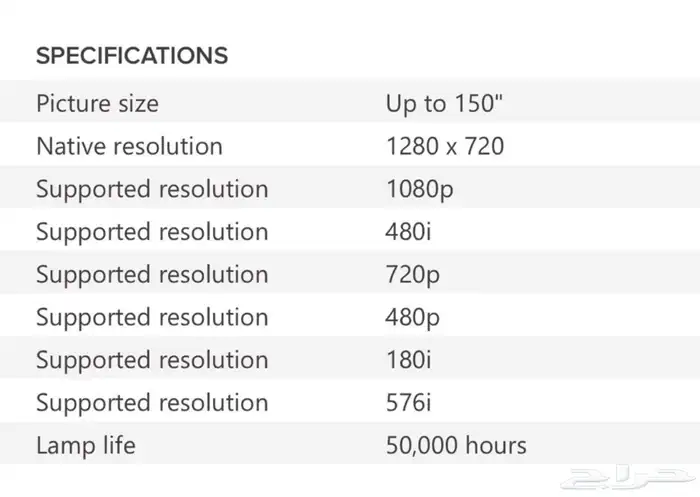Click the 480i resolution value
Image resolution: width=700 pixels, height=497 pixels.
408,232
